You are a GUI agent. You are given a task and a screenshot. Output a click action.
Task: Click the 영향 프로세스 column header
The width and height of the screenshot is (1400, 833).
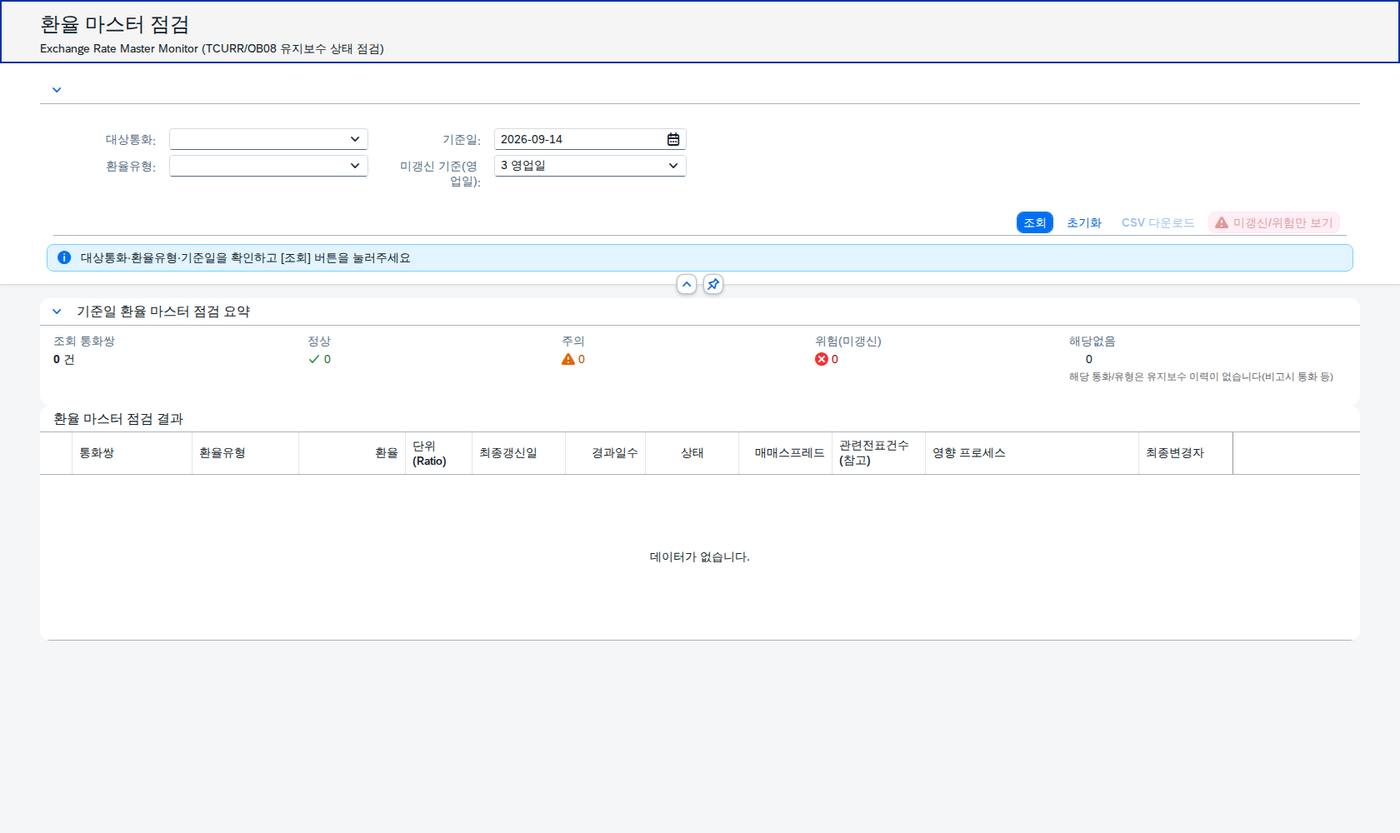[1032, 453]
